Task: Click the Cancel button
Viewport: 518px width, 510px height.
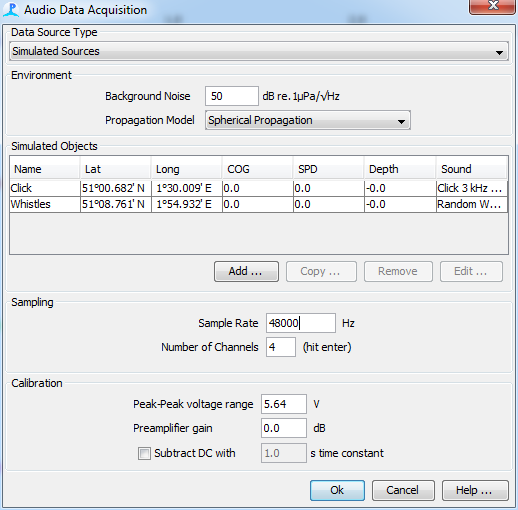Action: tap(403, 490)
